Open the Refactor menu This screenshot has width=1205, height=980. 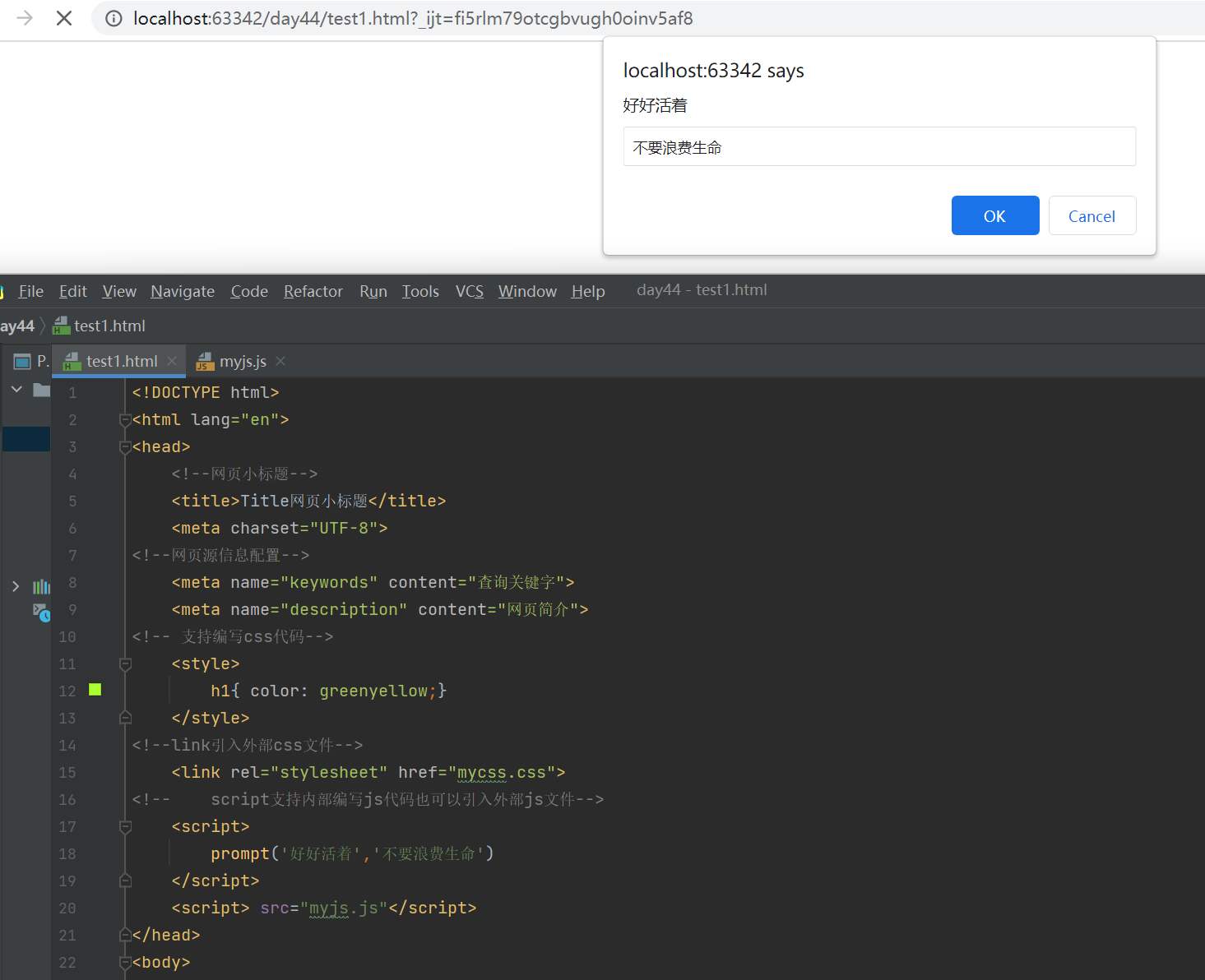[x=313, y=291]
